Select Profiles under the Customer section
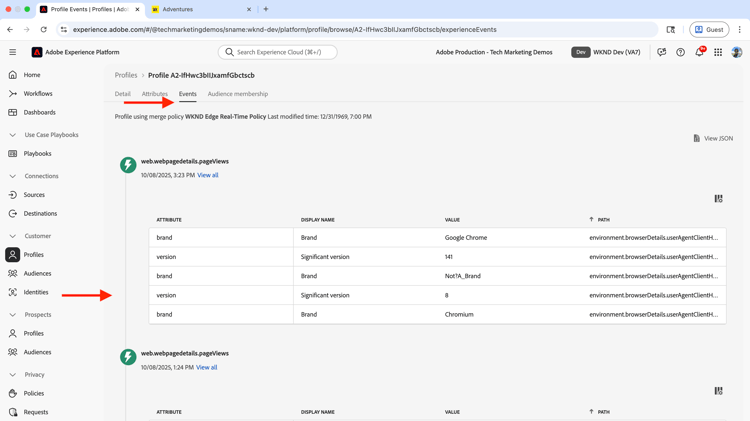This screenshot has height=421, width=750. [x=33, y=255]
